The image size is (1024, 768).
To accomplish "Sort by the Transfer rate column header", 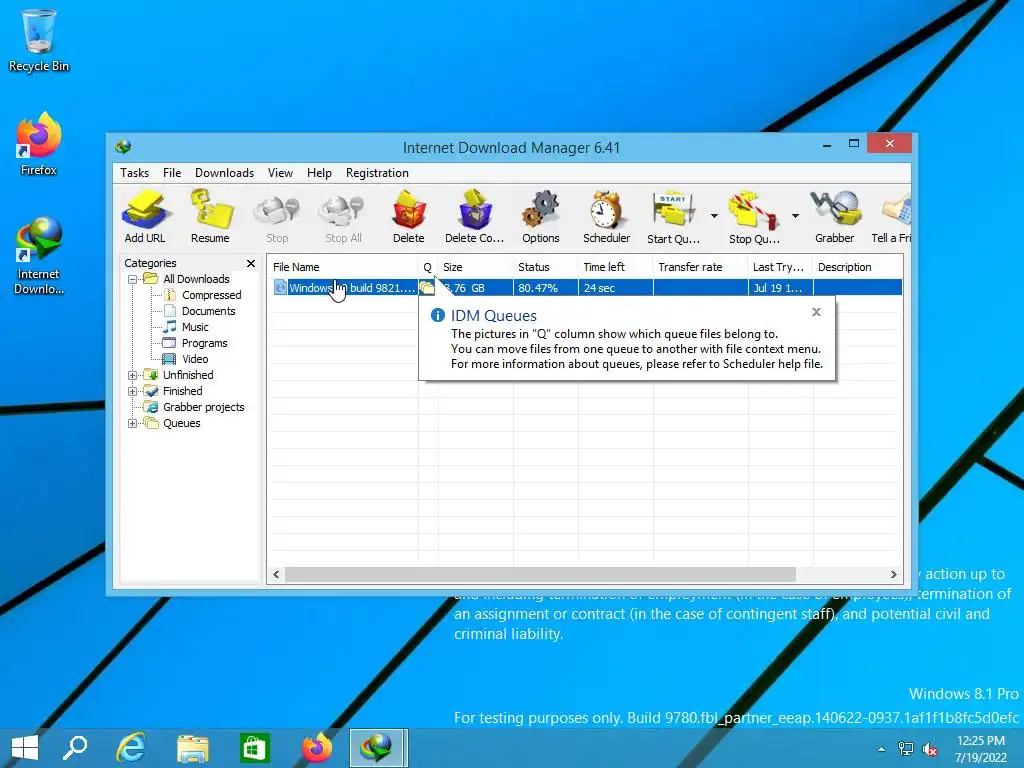I will (x=700, y=267).
